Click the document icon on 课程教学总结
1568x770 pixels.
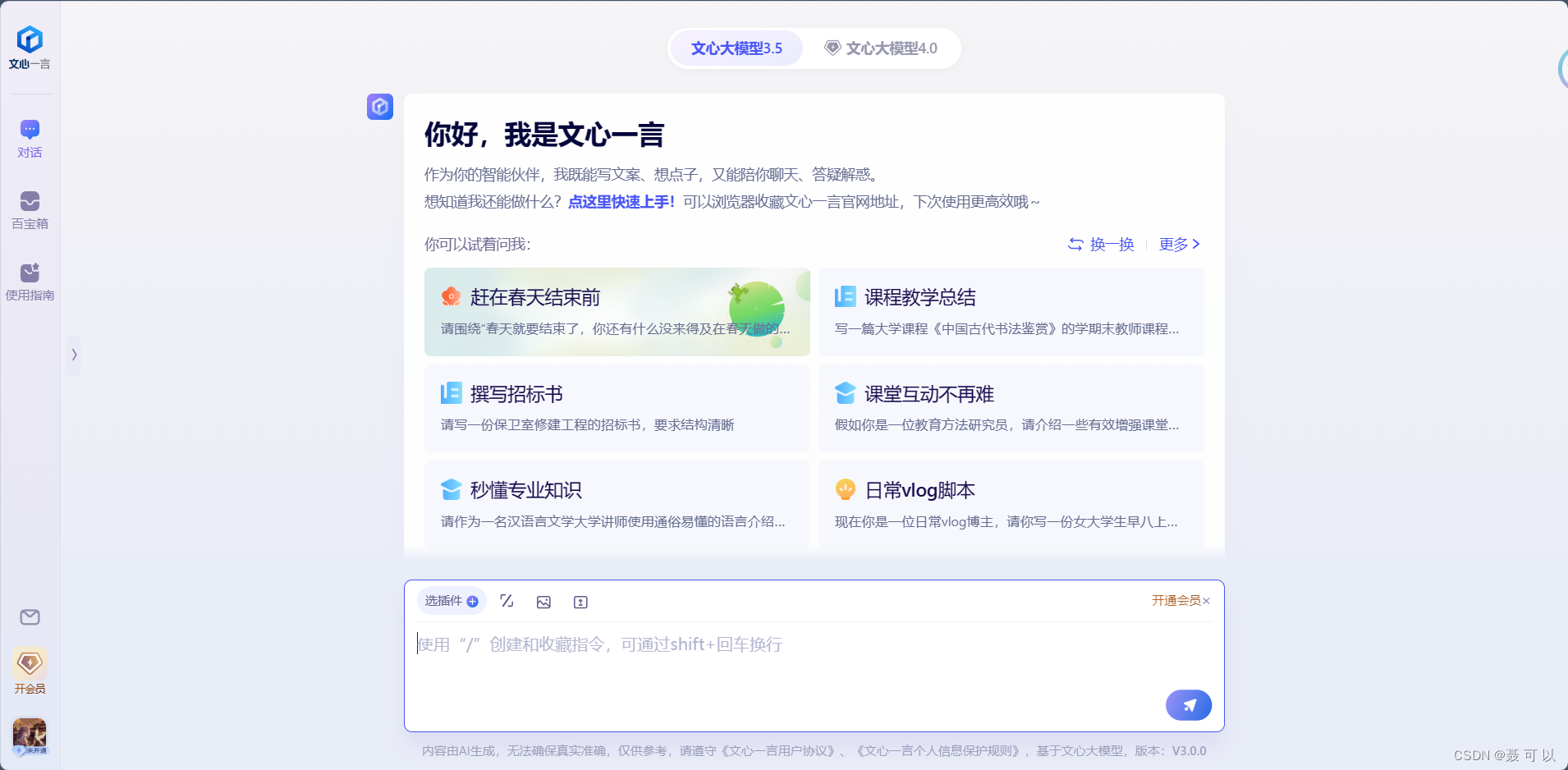point(845,296)
